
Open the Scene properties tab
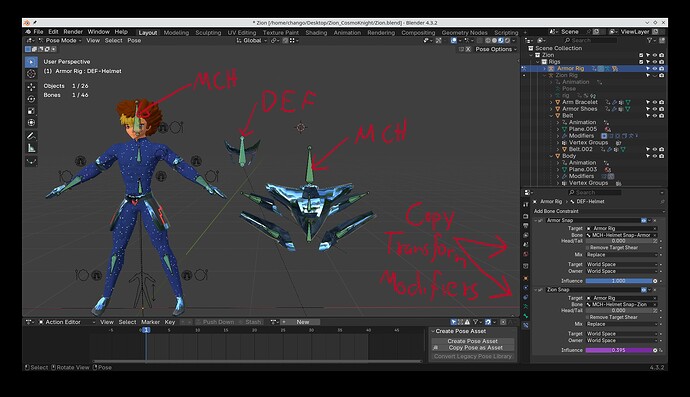click(526, 245)
